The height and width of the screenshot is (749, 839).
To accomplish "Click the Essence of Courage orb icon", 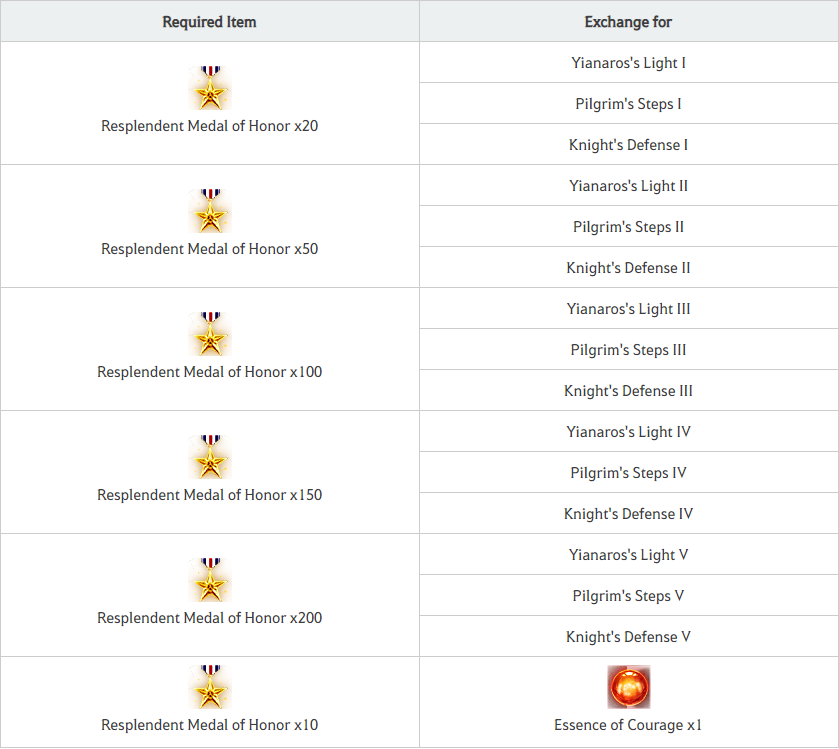I will 629,687.
